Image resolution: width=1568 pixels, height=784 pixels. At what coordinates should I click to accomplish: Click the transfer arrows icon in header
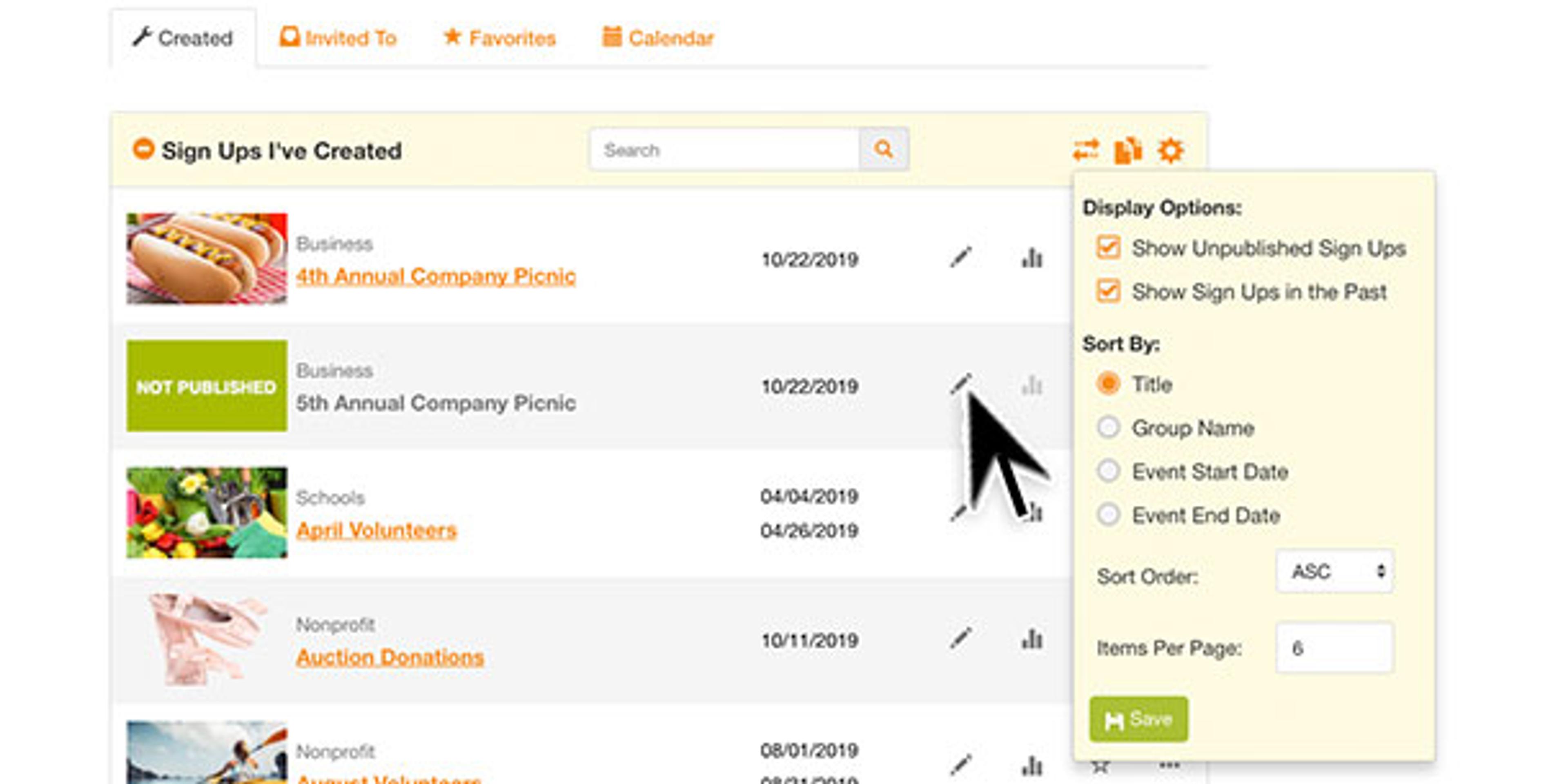click(1086, 150)
